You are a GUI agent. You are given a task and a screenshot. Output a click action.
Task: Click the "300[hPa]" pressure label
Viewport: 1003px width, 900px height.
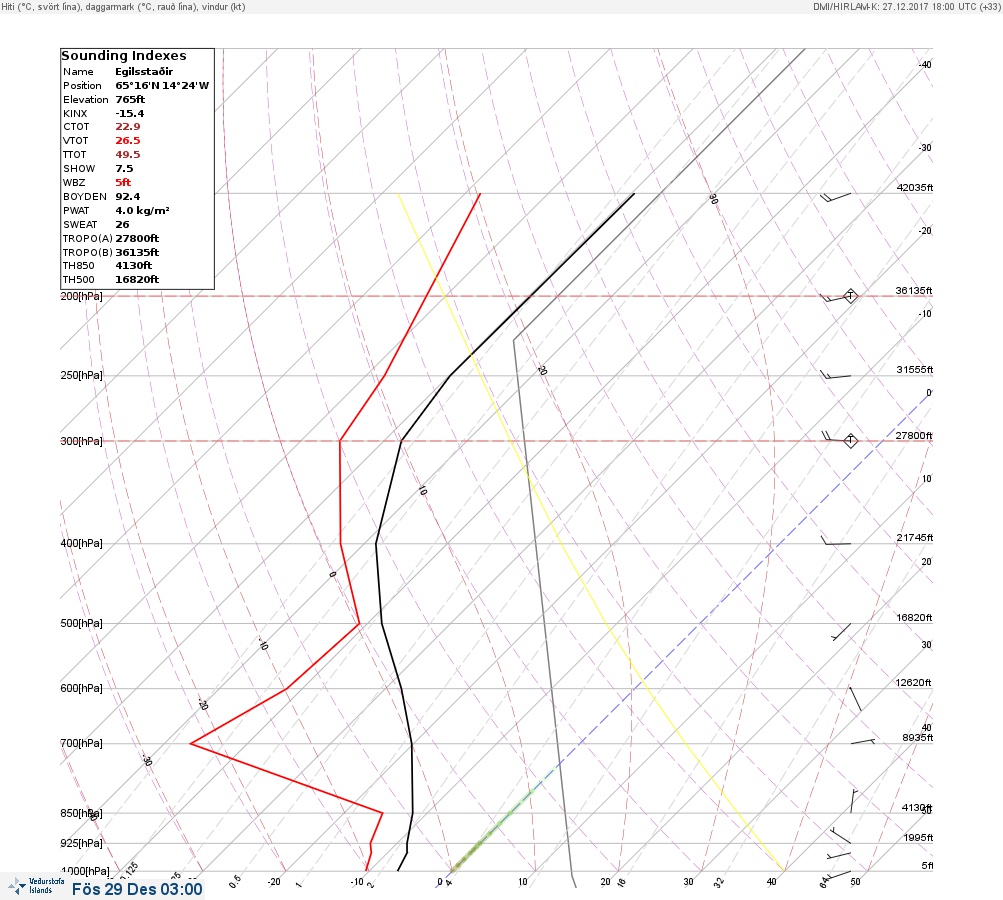point(81,441)
